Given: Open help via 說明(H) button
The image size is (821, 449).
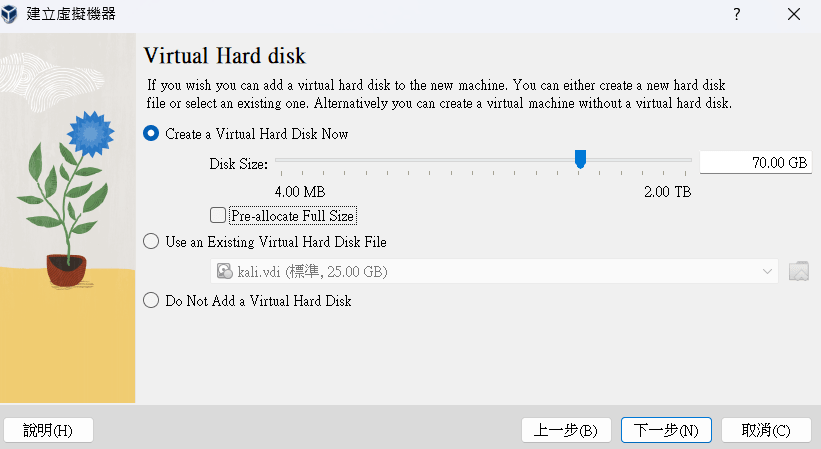Looking at the screenshot, I should coord(49,430).
